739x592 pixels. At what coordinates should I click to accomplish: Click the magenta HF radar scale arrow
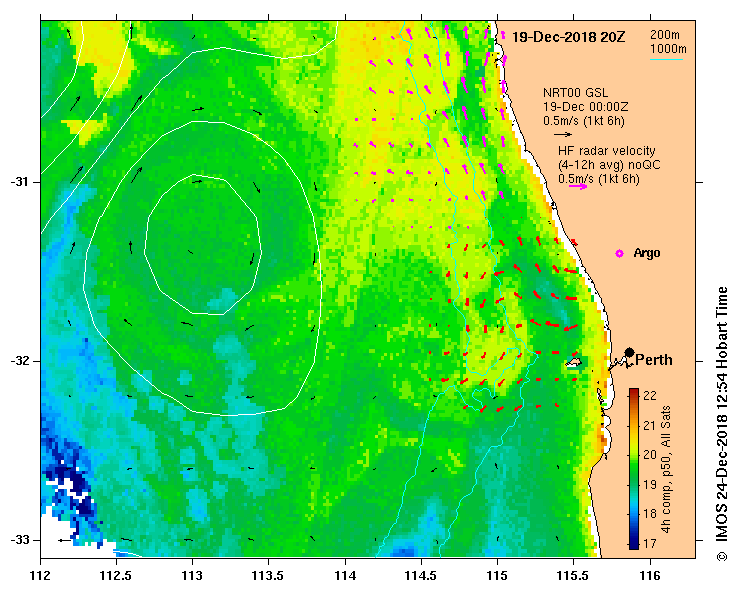578,187
